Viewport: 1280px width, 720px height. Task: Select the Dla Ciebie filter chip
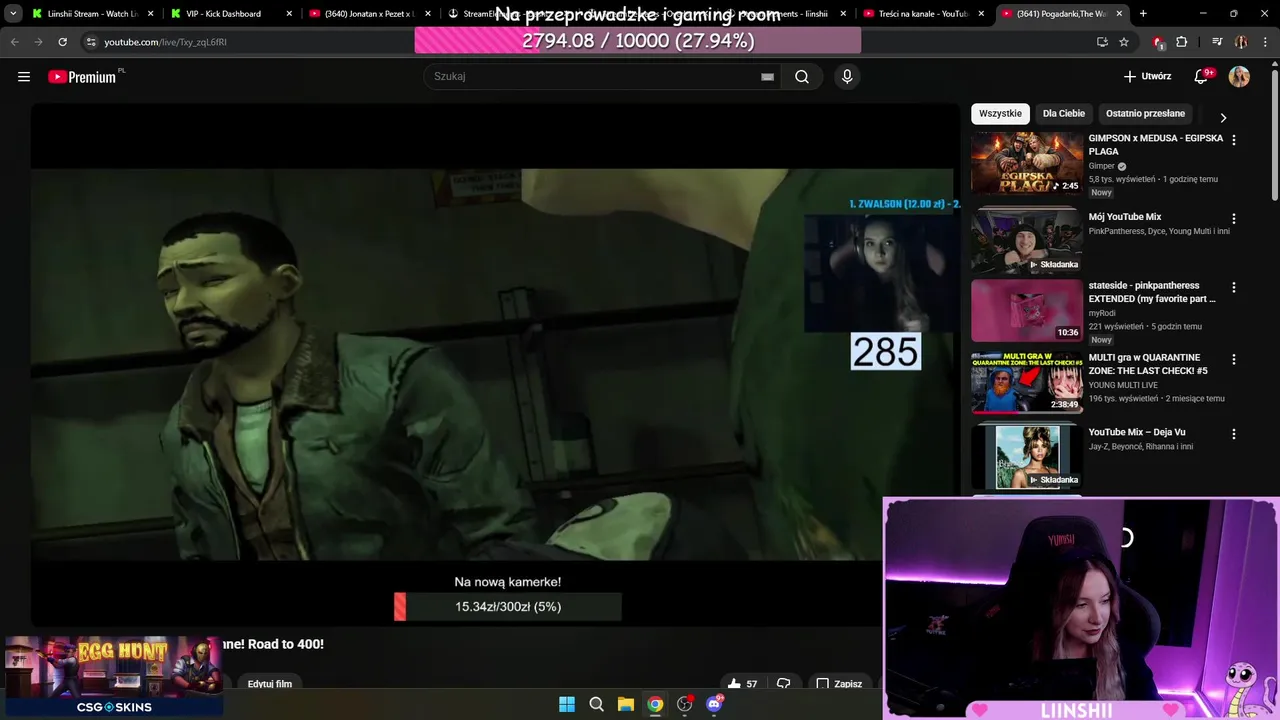(x=1064, y=114)
